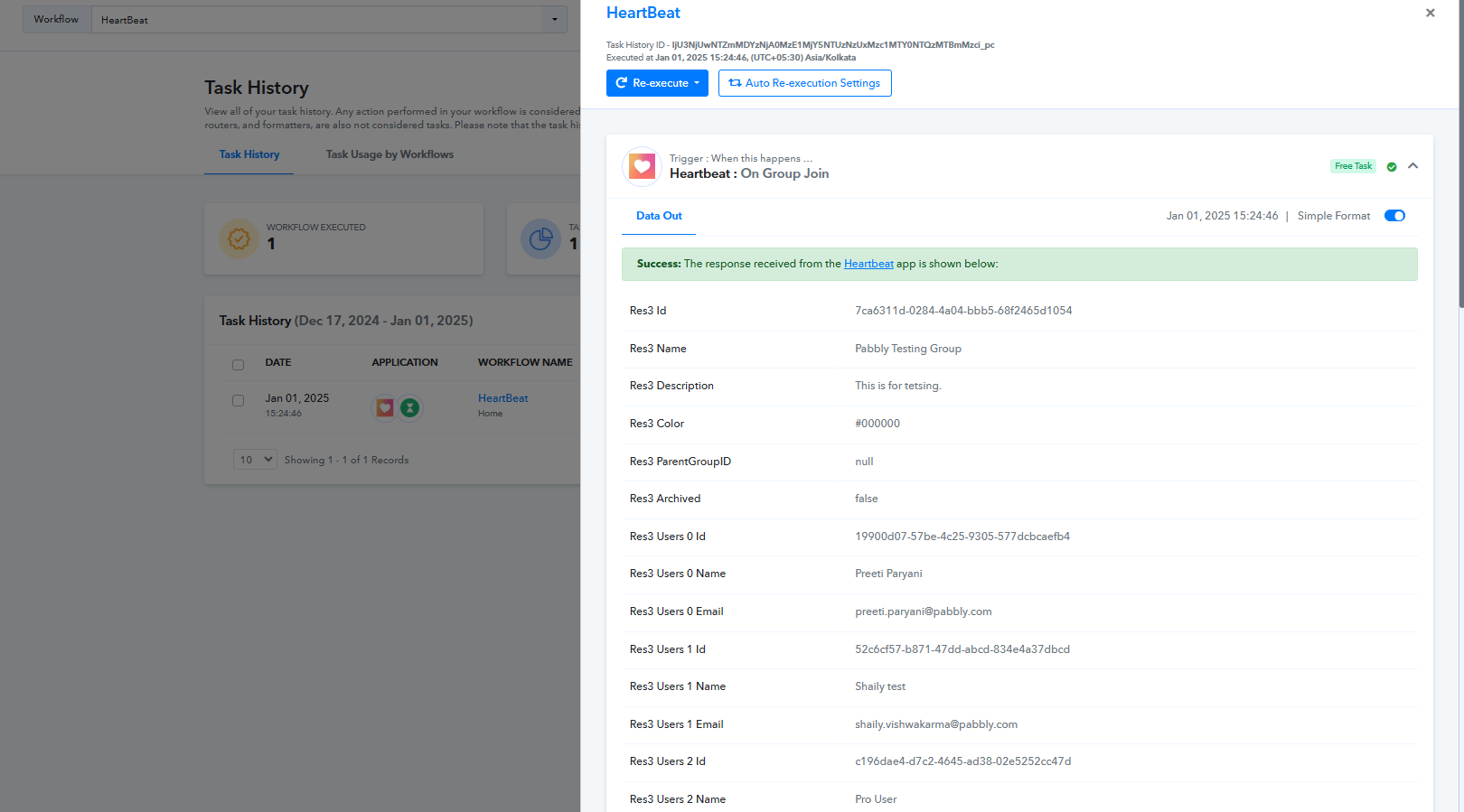Click user ID 19900d07-57be-4c25-9305-577dcbcaefb4
The width and height of the screenshot is (1464, 812).
click(962, 537)
